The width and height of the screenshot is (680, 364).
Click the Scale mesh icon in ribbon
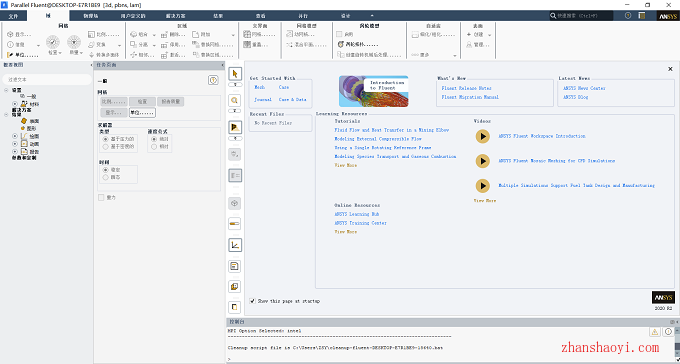(x=91, y=34)
